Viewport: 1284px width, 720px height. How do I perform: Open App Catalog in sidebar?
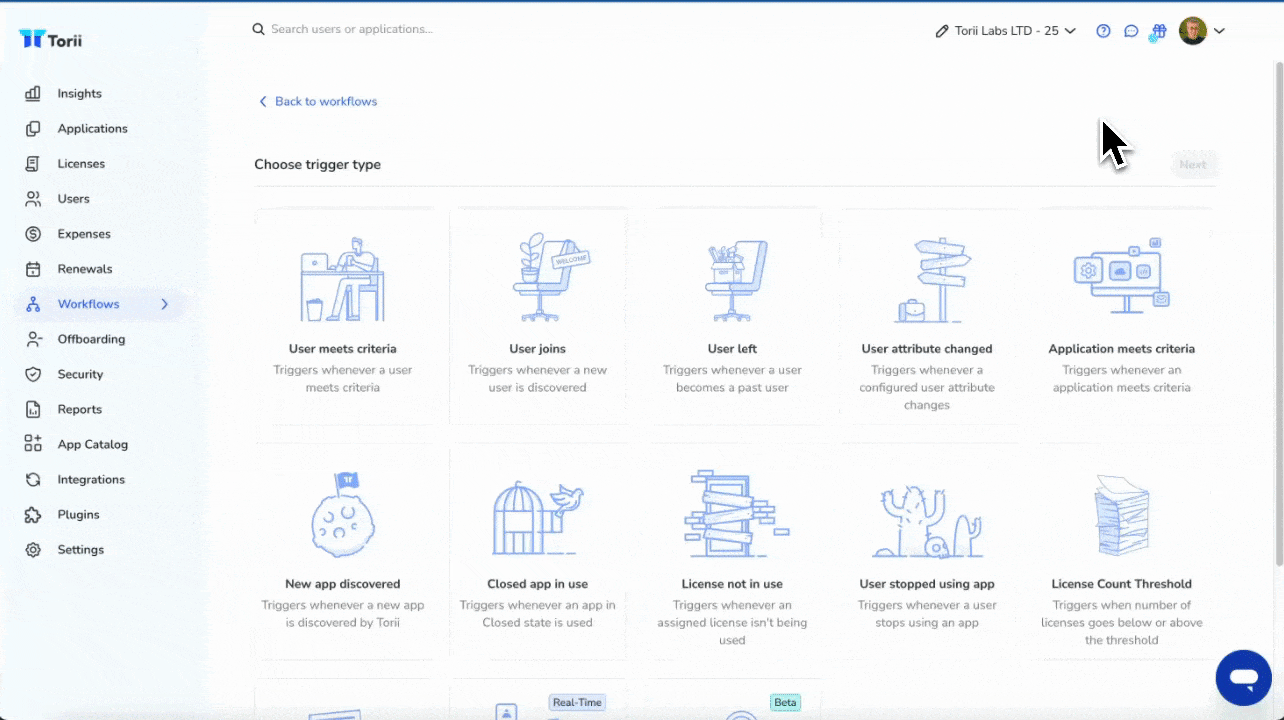93,444
